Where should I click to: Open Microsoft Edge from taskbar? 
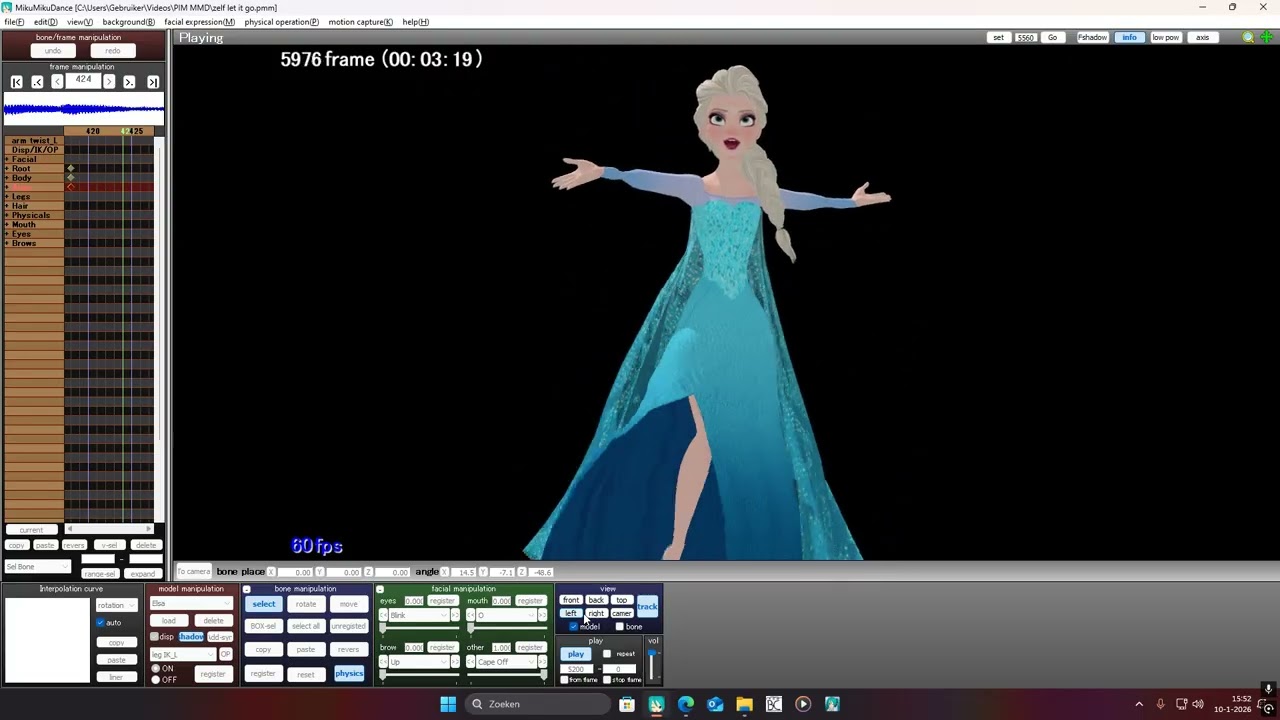(x=686, y=704)
